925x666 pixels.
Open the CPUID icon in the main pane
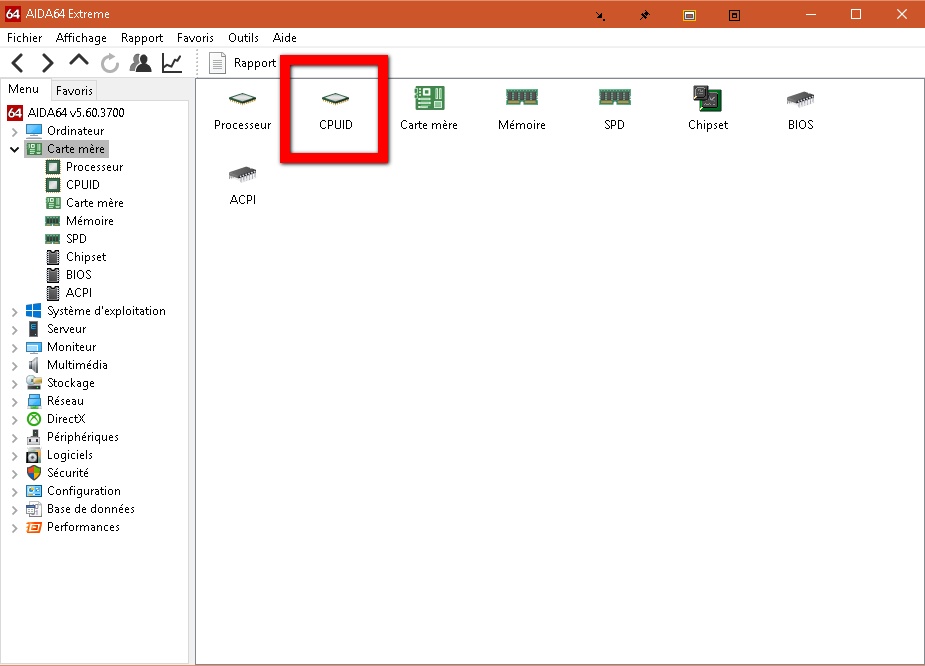tap(336, 110)
